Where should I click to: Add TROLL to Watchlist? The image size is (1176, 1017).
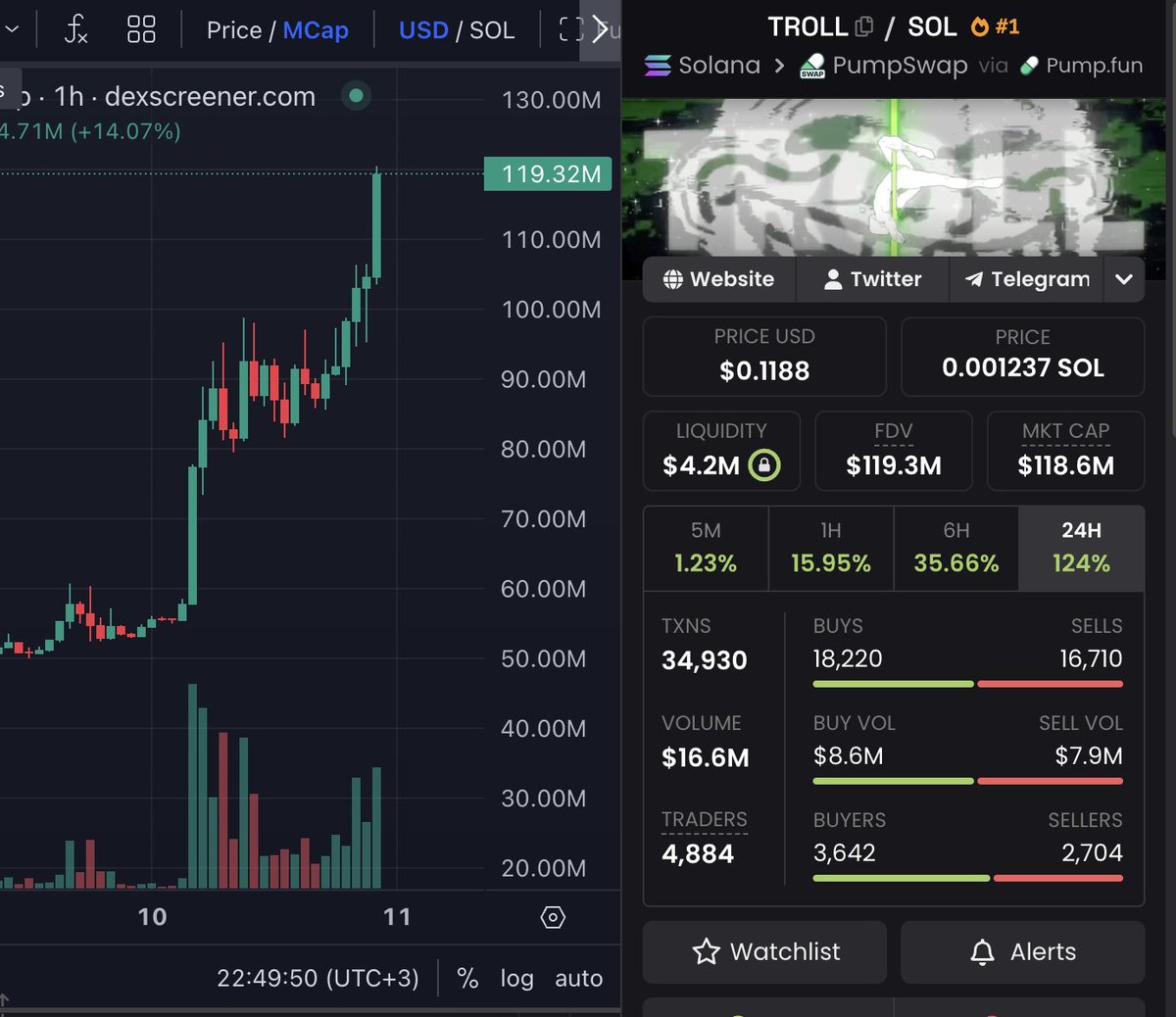click(x=764, y=951)
